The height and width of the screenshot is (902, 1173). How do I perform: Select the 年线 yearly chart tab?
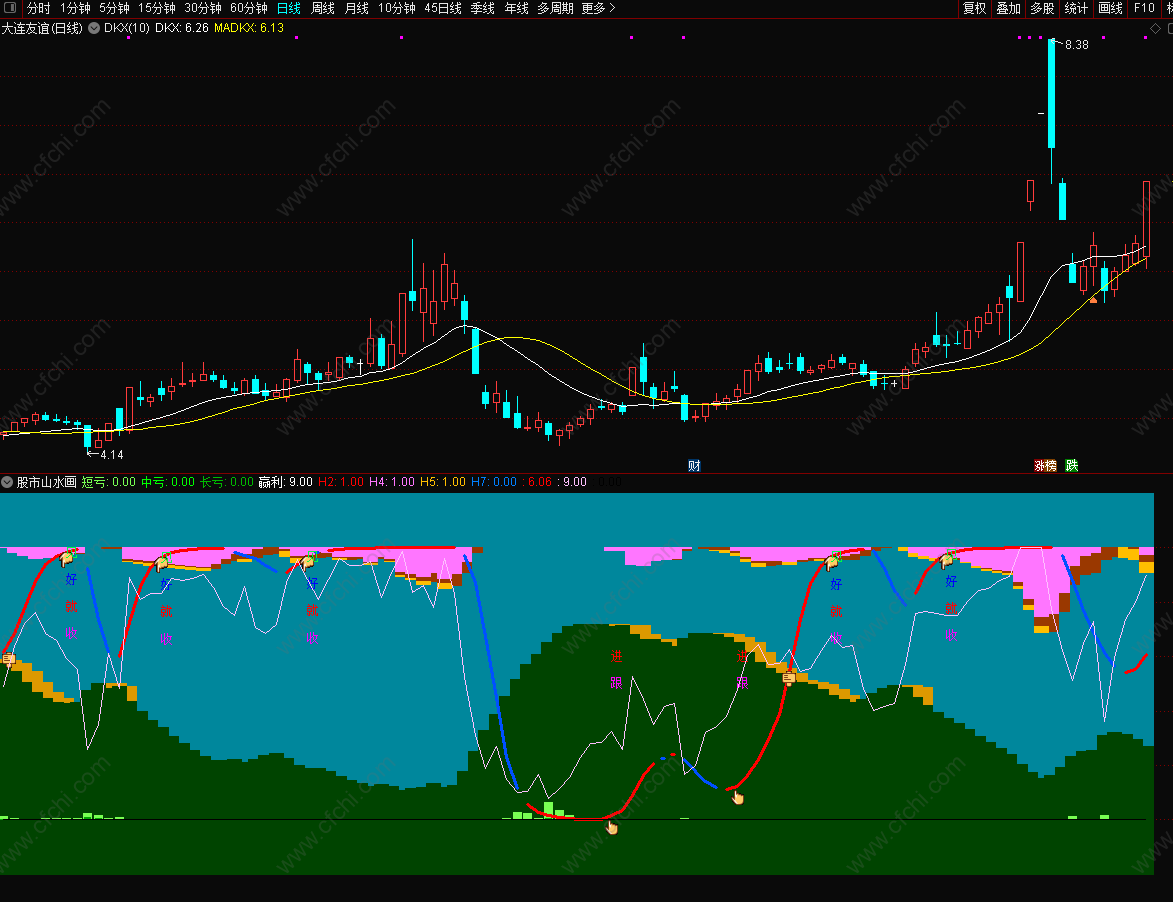point(516,8)
